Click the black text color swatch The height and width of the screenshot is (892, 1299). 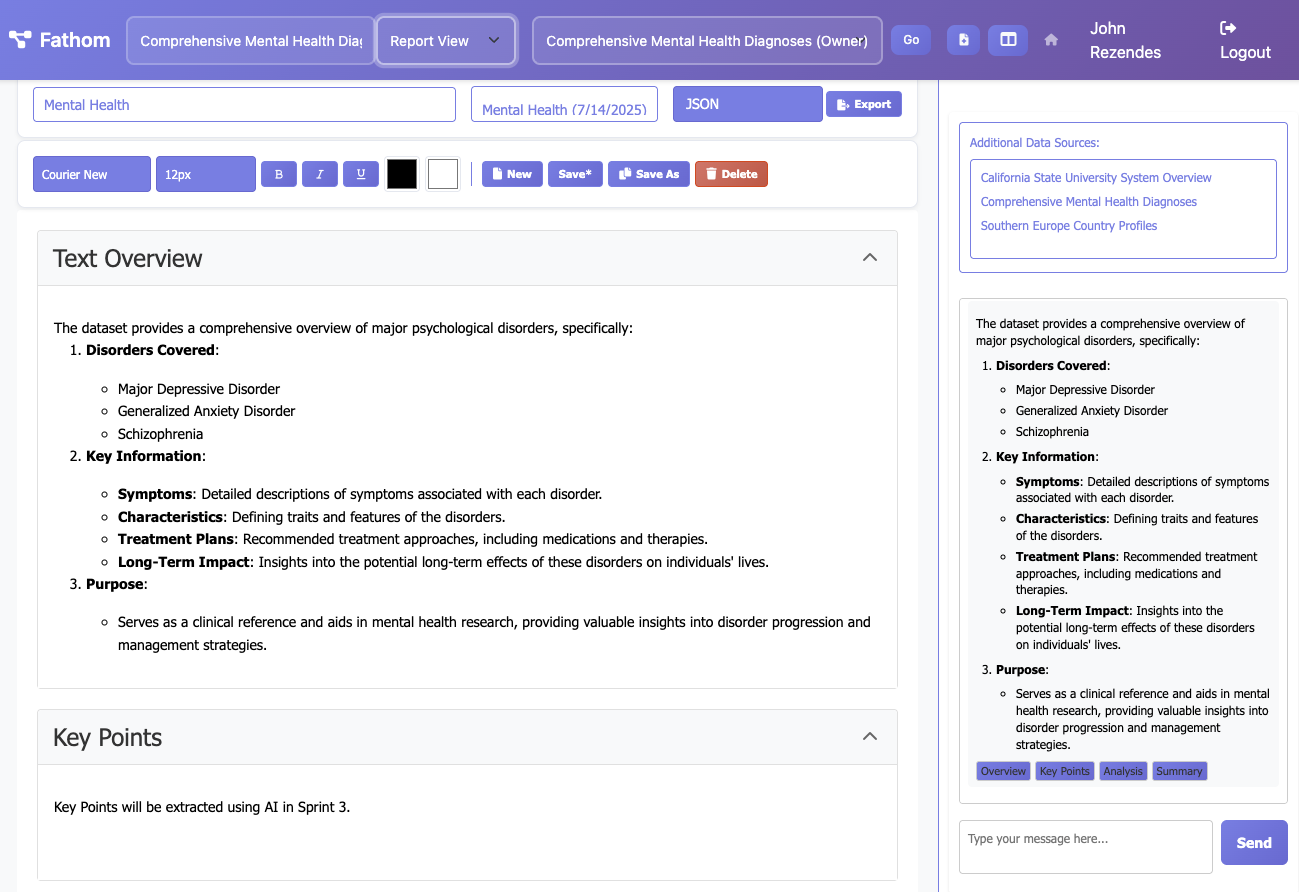(402, 174)
